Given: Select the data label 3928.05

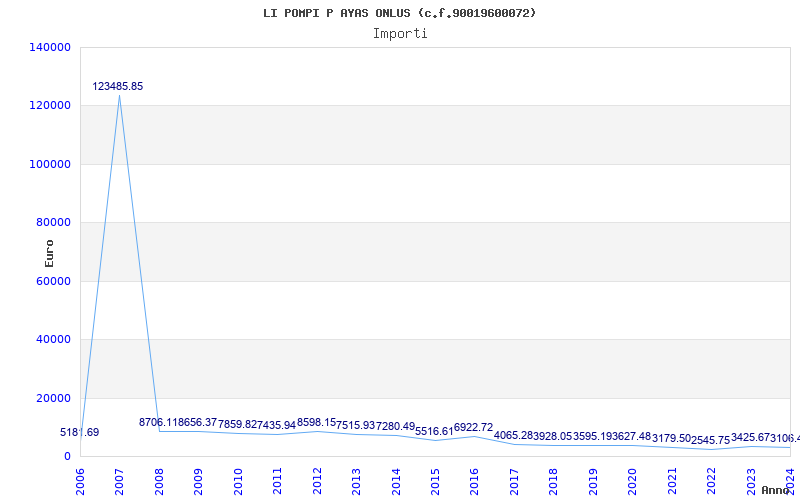Looking at the screenshot, I should (553, 436).
